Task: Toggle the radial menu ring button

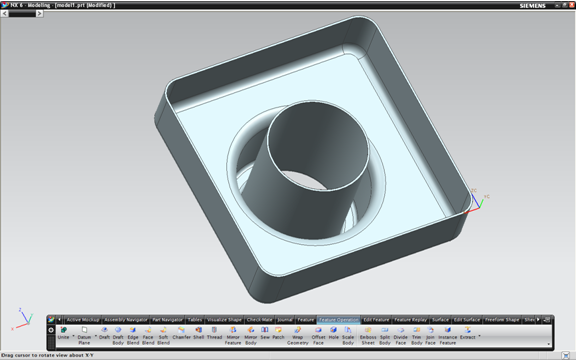Action: (51, 330)
